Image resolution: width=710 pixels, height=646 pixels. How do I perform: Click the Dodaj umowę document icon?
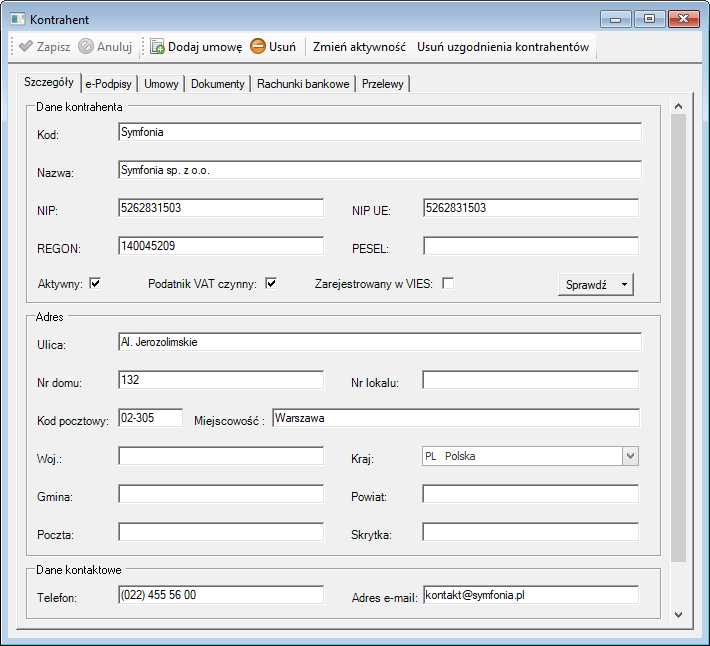click(x=157, y=46)
